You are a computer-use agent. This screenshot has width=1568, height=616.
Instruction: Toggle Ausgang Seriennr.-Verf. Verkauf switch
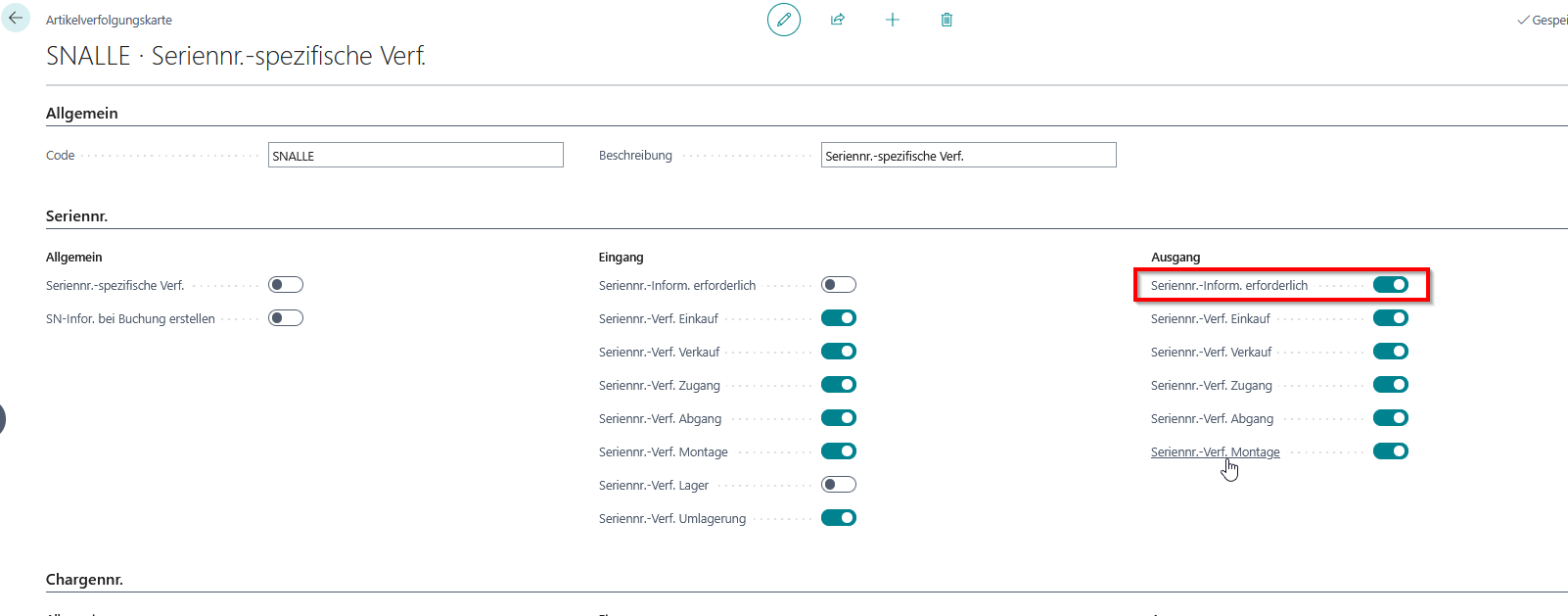click(1390, 352)
